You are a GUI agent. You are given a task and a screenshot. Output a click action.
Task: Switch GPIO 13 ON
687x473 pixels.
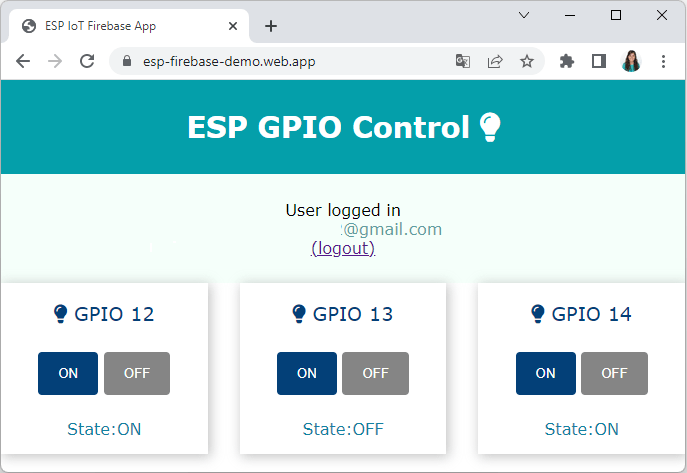point(307,373)
